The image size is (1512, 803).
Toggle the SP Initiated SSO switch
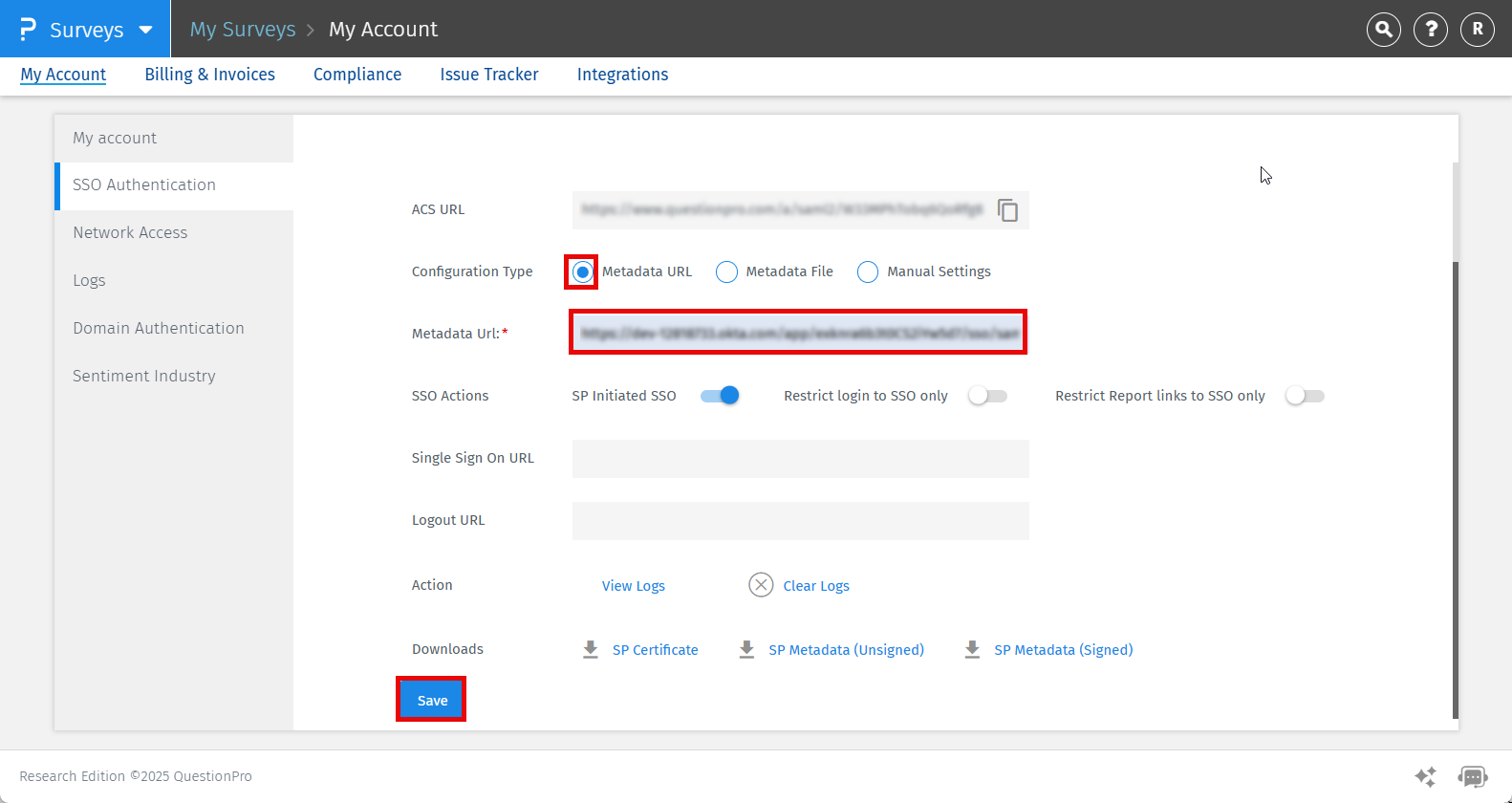720,396
